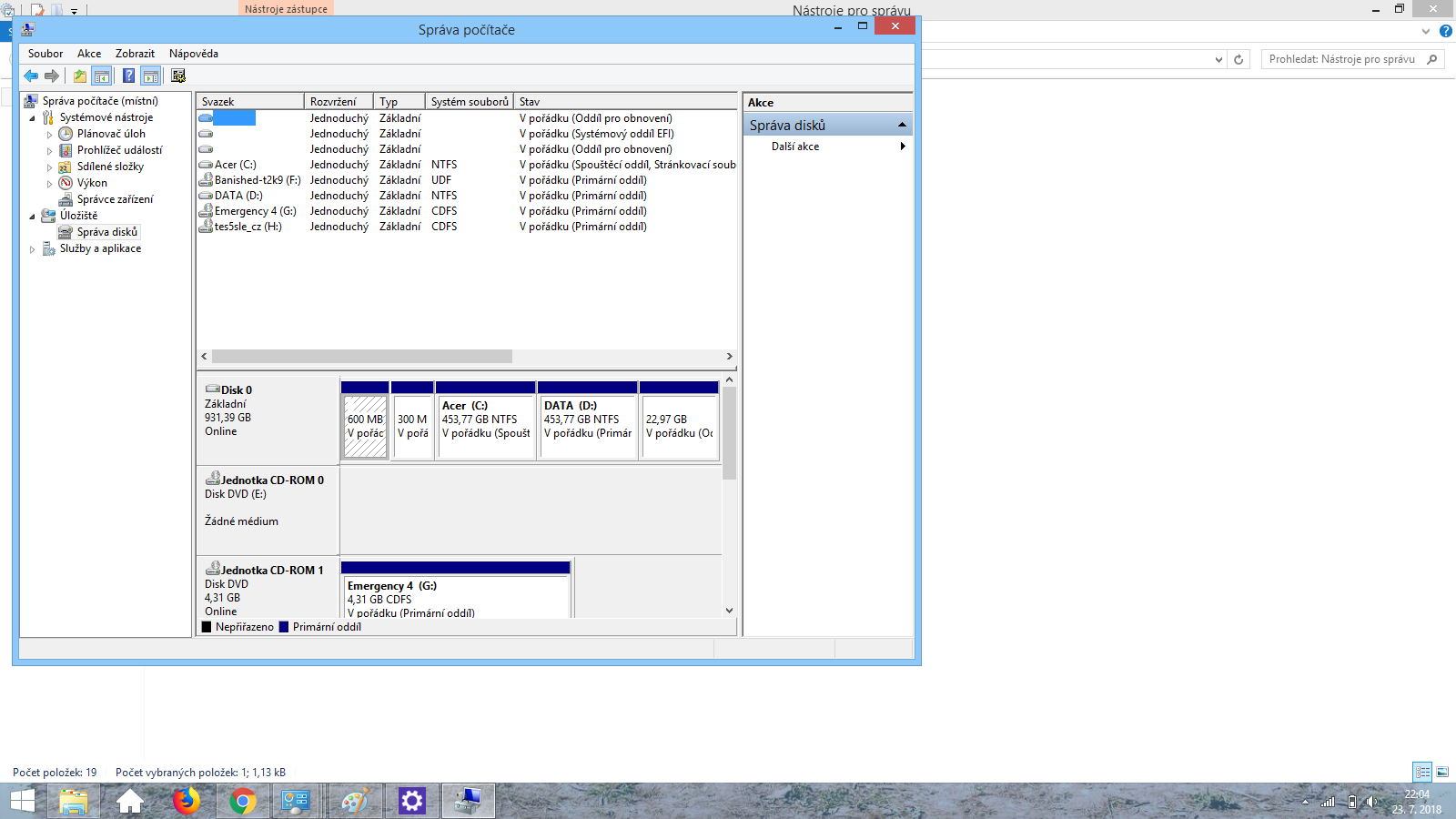The image size is (1456, 819).
Task: Switch Explorer to details view
Action: (x=1422, y=772)
